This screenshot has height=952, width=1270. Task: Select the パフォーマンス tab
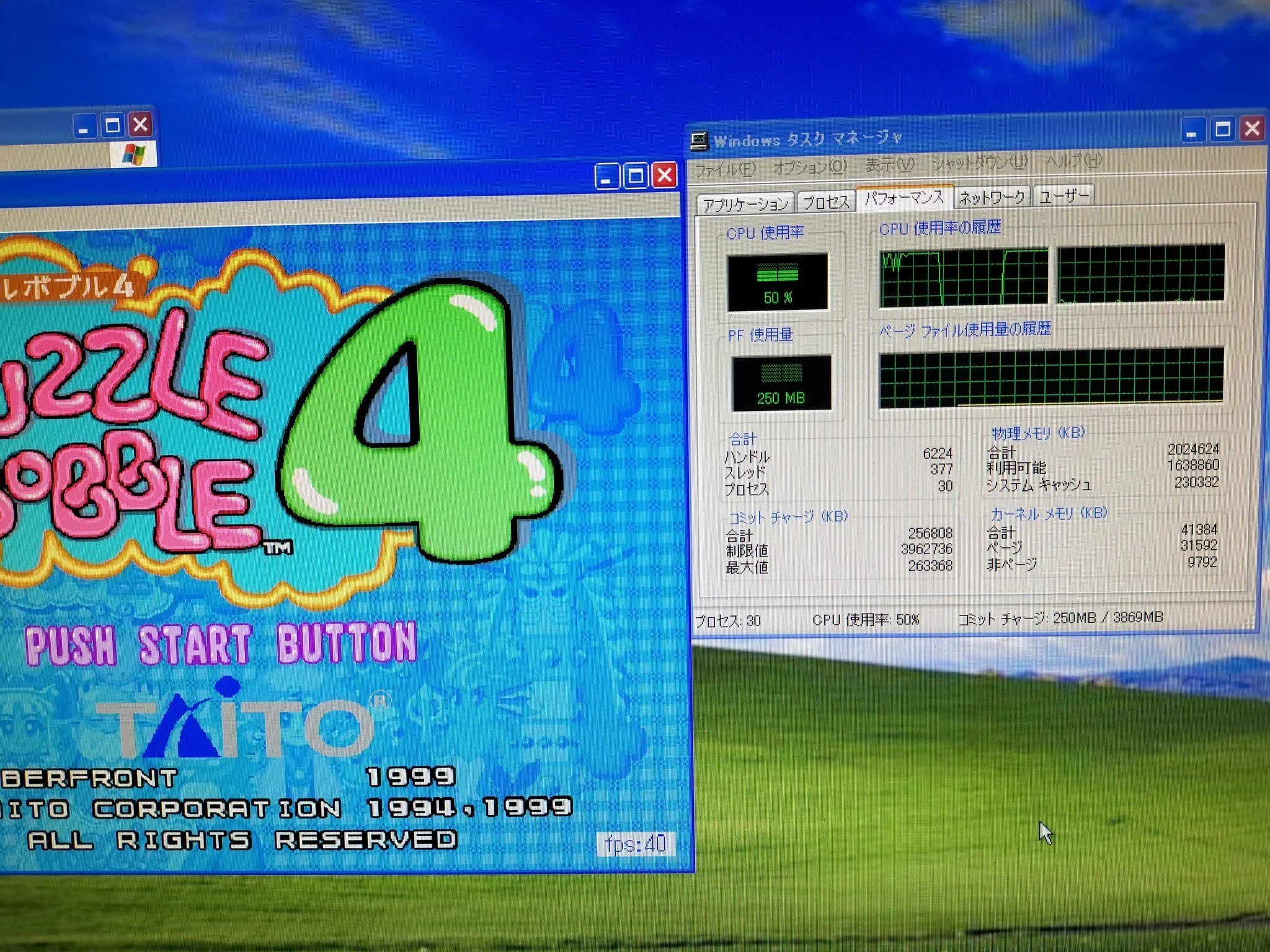tap(904, 198)
